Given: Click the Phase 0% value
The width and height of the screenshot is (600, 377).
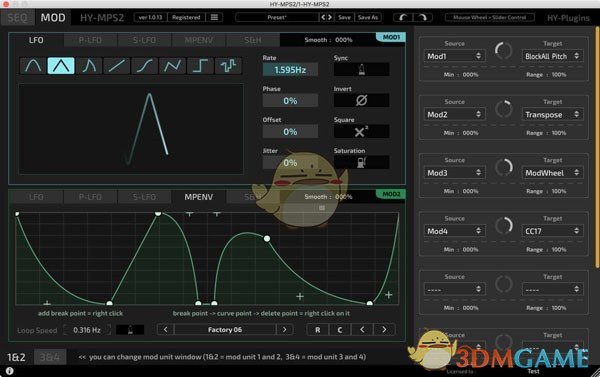Looking at the screenshot, I should (x=290, y=101).
